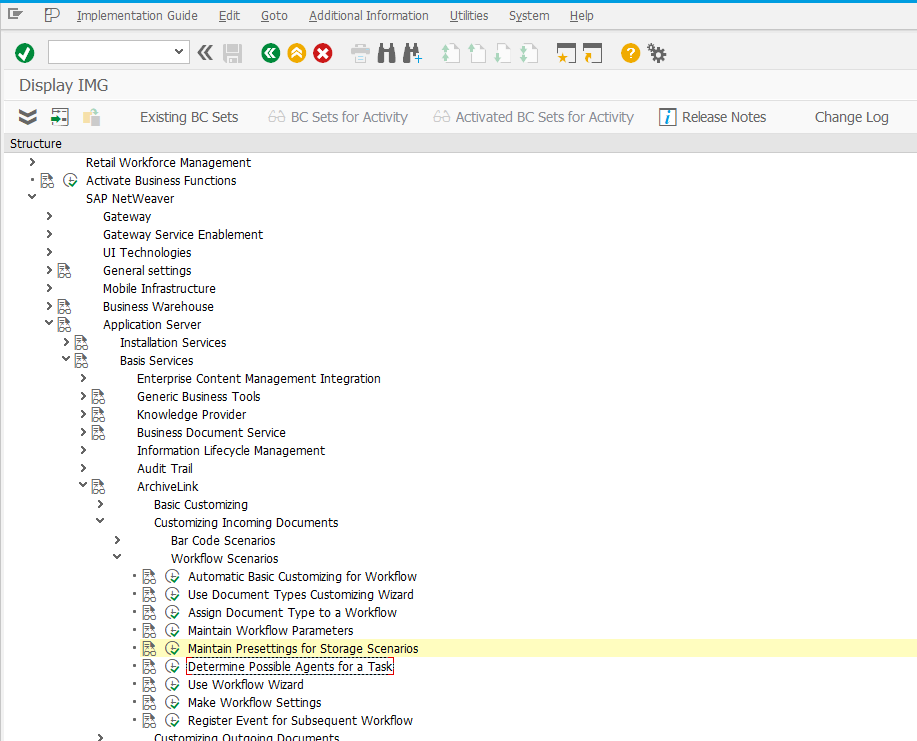Click the Generate Shortcut icon
Screen dimensions: 917x741
click(592, 53)
